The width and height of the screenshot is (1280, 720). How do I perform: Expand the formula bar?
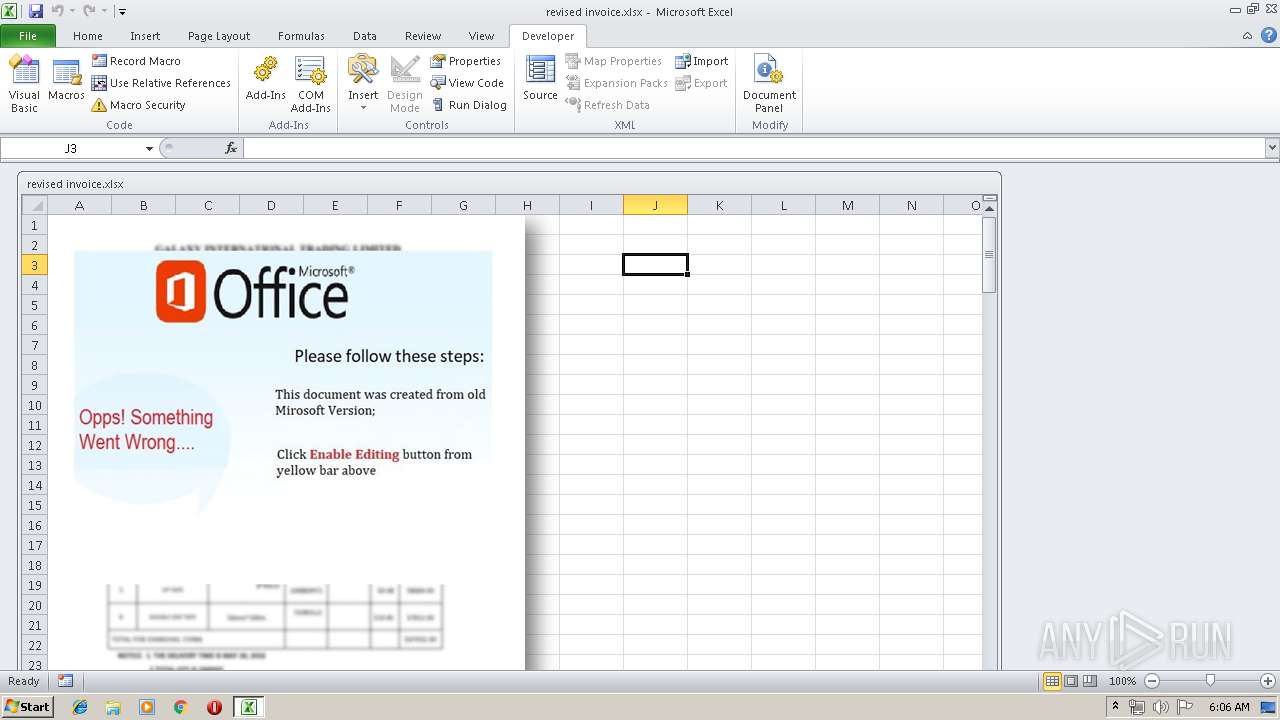[x=1272, y=148]
